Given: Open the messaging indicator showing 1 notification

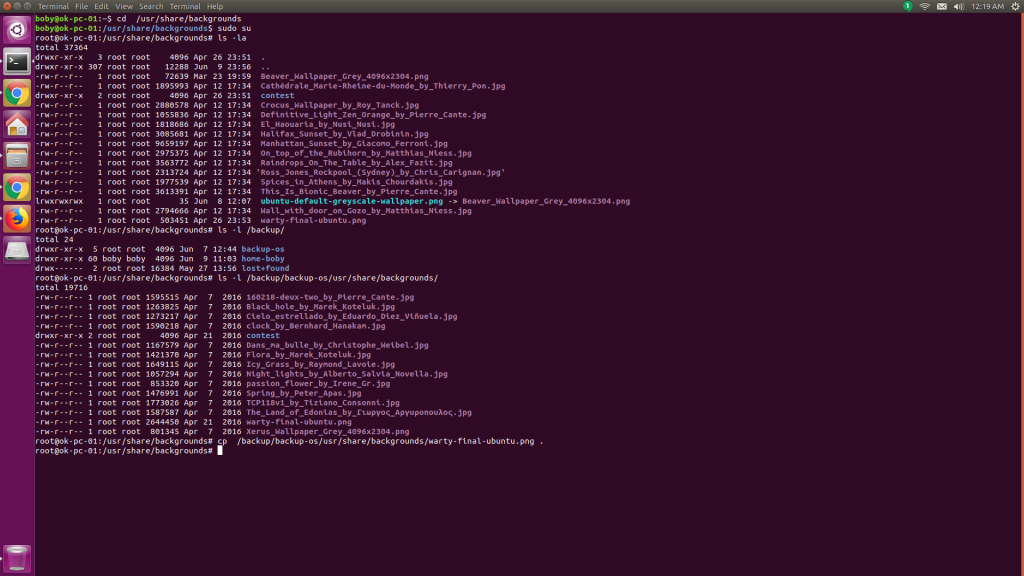Looking at the screenshot, I should point(907,8).
